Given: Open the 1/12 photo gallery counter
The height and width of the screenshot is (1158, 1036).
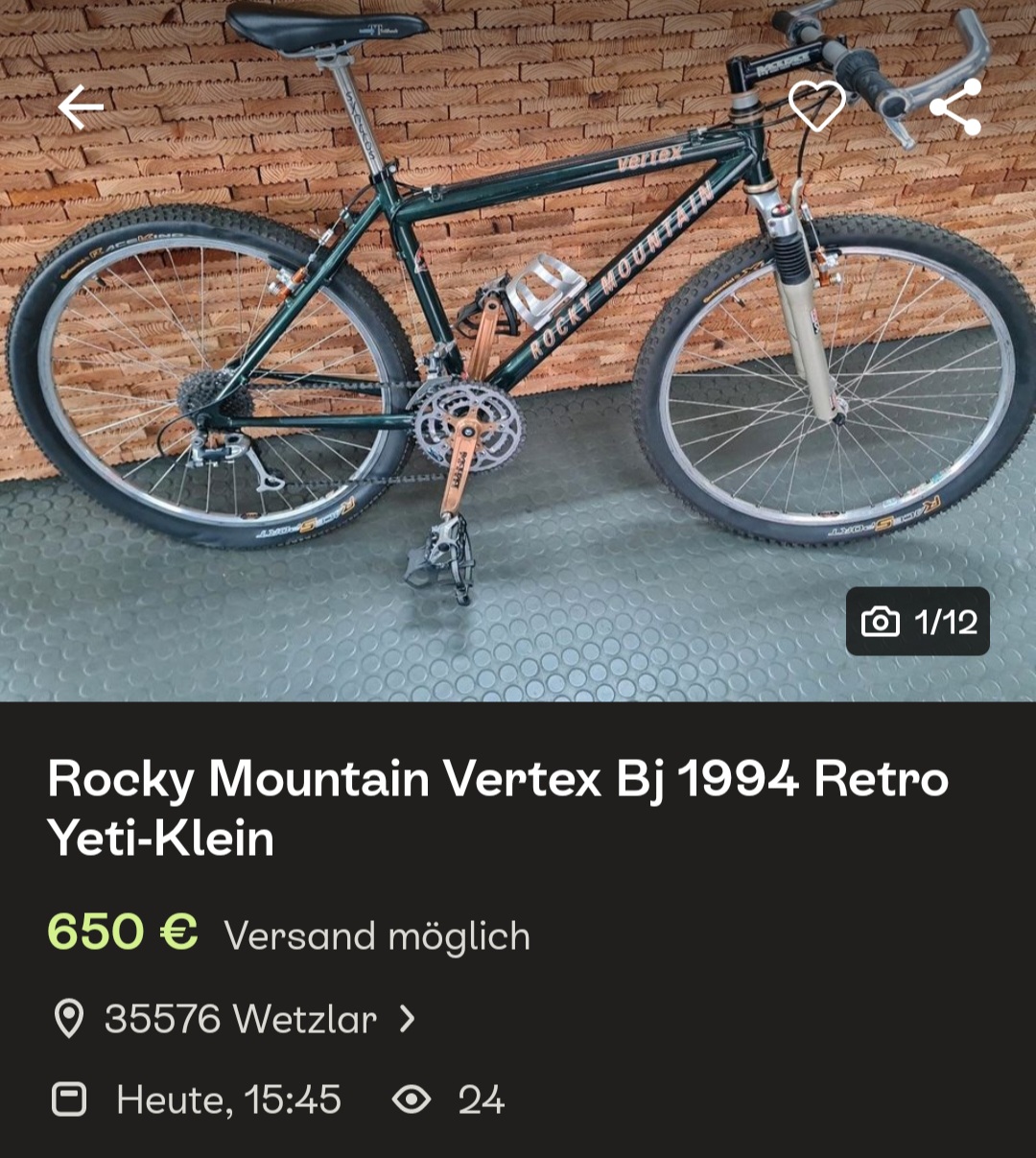Looking at the screenshot, I should pos(918,622).
